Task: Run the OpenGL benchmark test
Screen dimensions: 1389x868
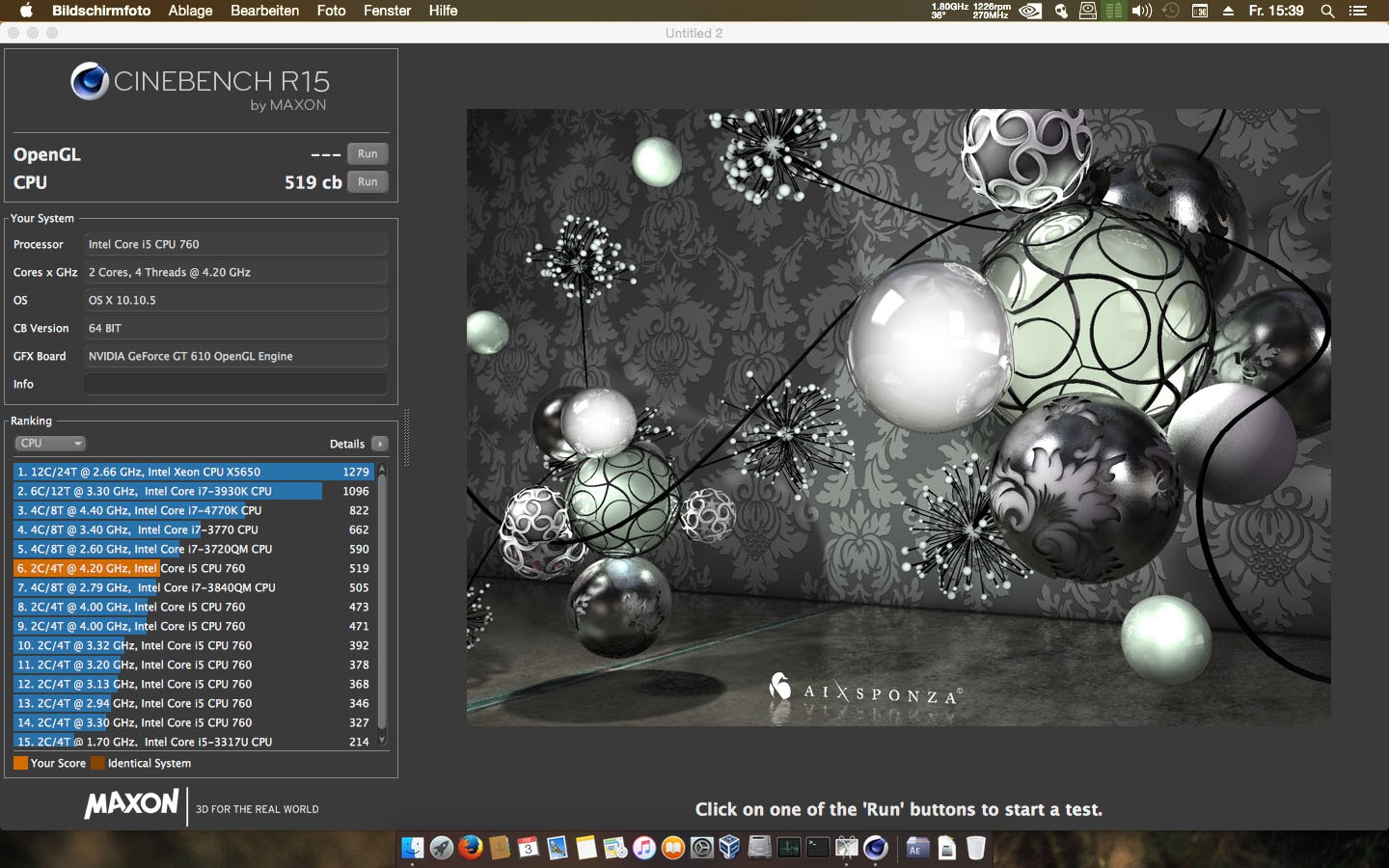Action: [x=368, y=154]
